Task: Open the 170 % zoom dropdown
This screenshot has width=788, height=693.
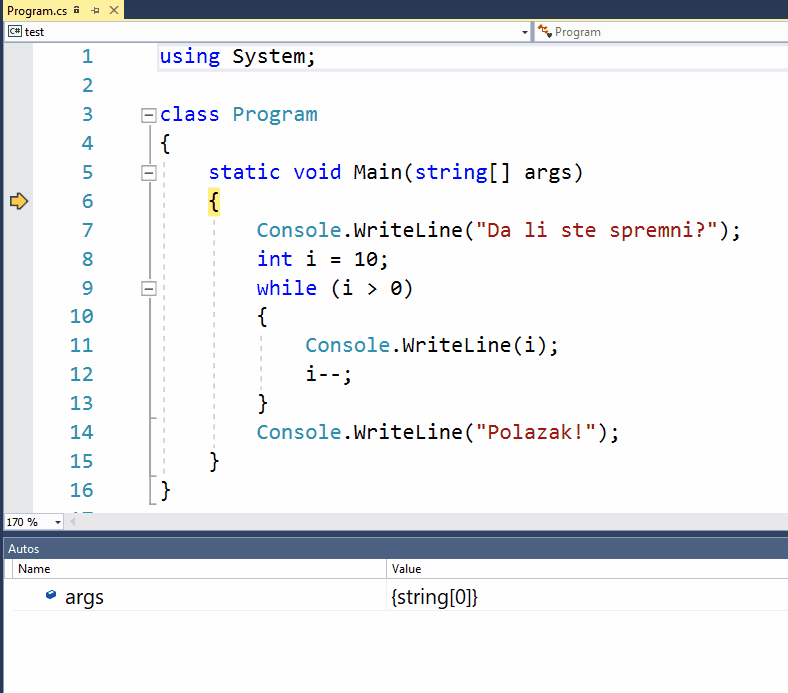Action: point(57,522)
